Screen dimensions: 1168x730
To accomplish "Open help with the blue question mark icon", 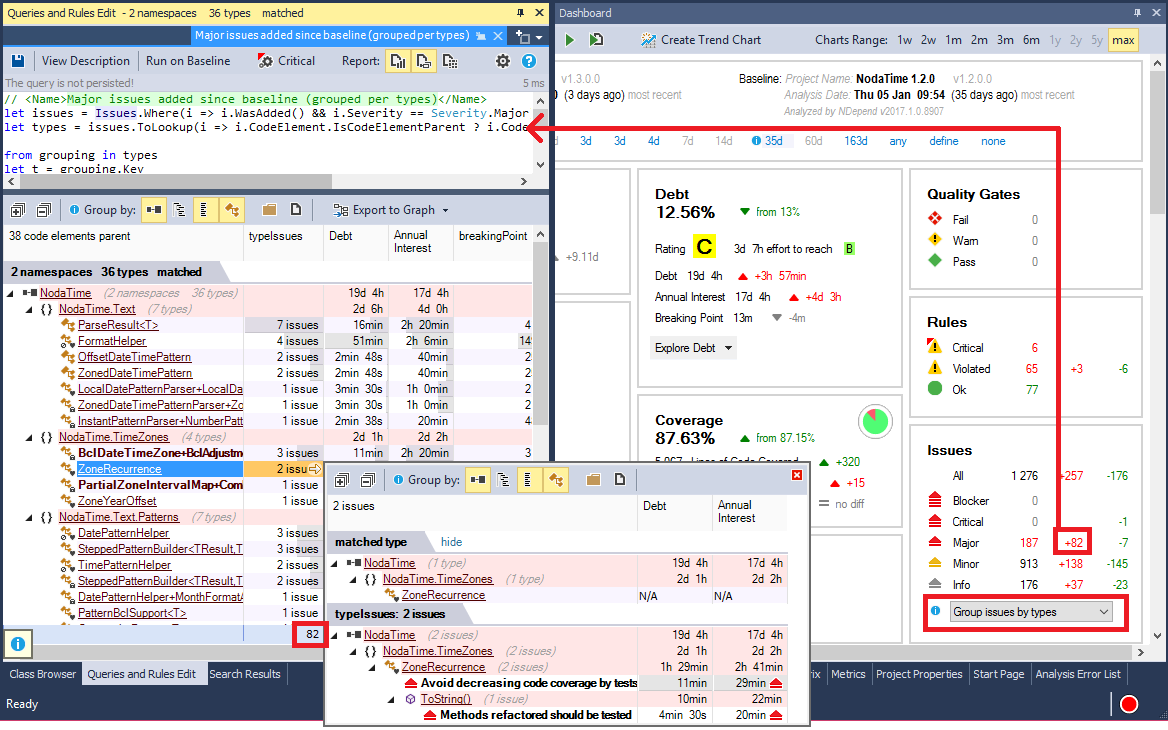I will 529,61.
